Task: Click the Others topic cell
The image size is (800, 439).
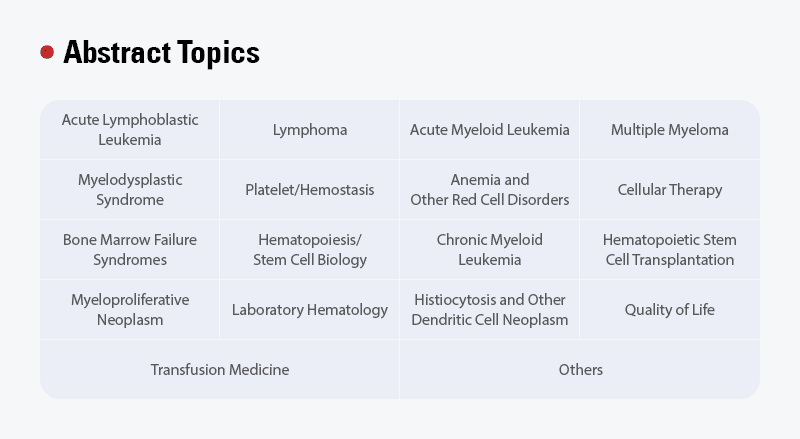Action: coord(580,370)
